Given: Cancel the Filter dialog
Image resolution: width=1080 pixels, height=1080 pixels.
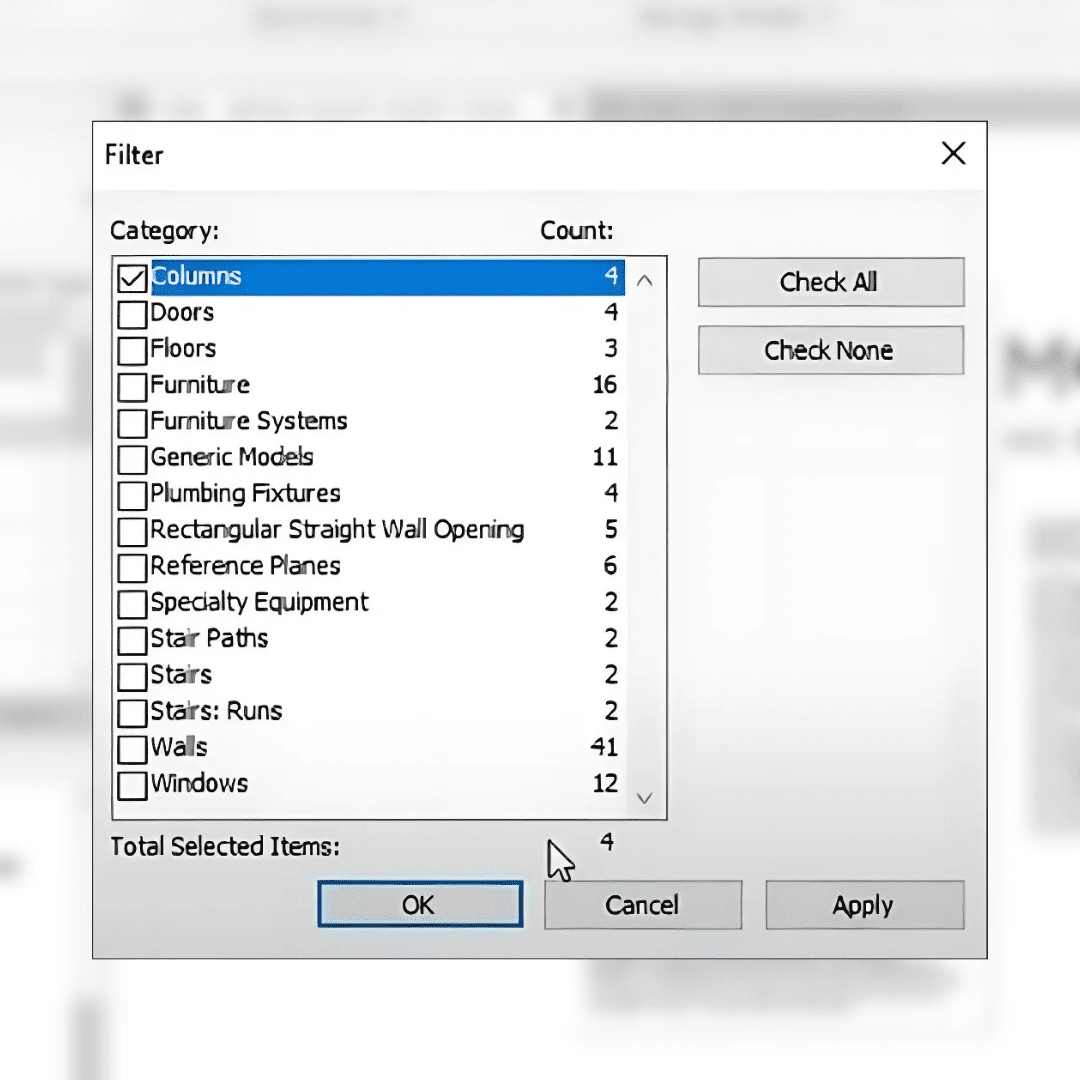Looking at the screenshot, I should coord(642,905).
